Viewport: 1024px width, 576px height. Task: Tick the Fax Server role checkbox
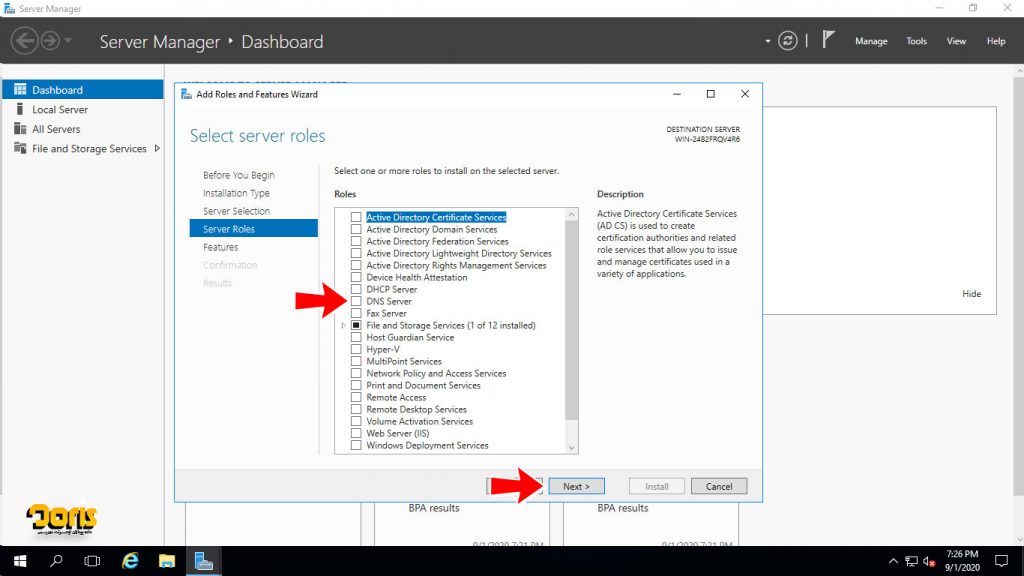point(356,313)
